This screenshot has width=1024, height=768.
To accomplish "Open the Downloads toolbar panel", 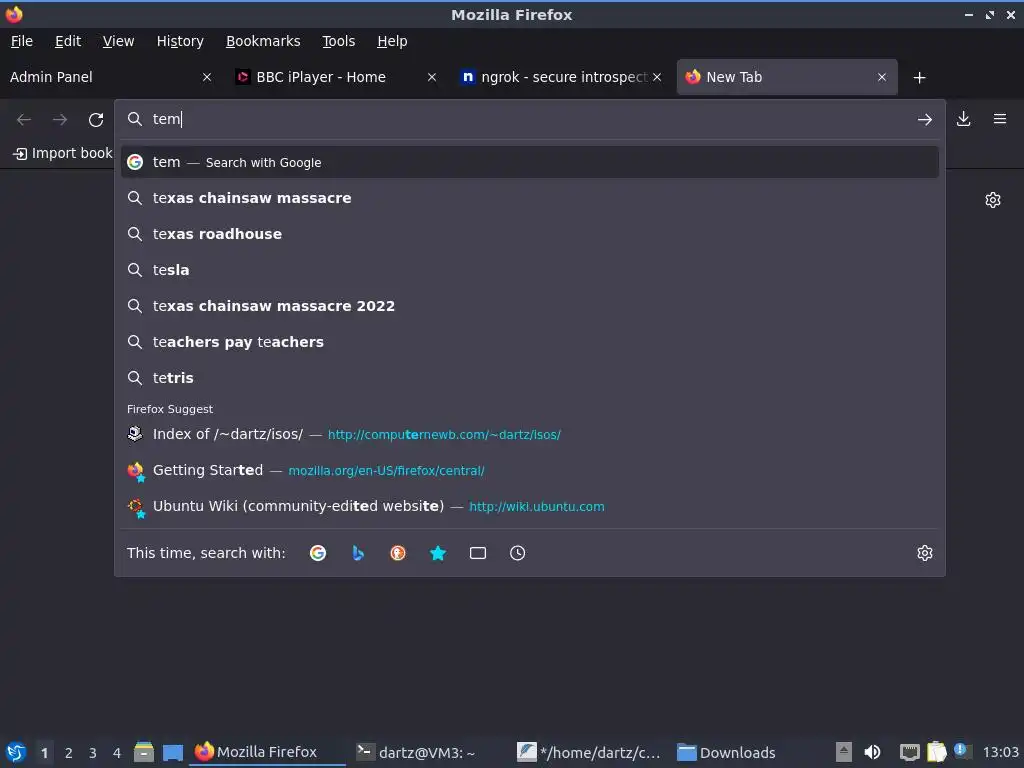I will click(963, 119).
